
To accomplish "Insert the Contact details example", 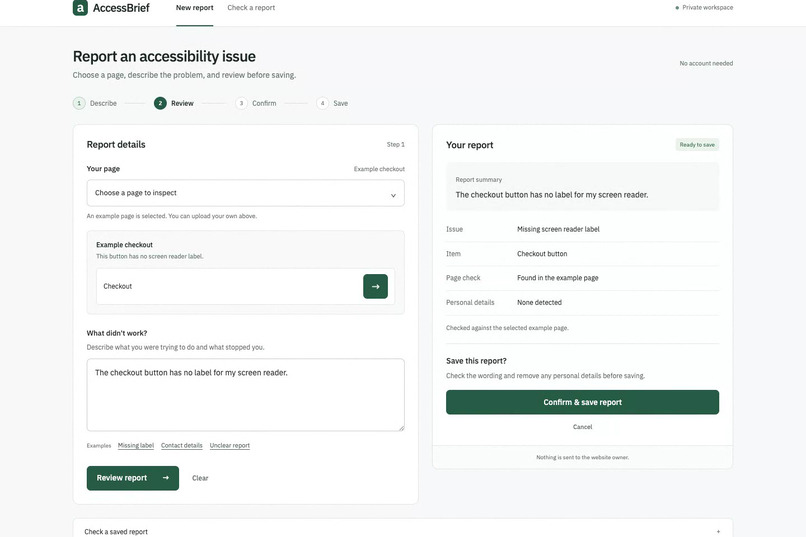I will coord(181,446).
